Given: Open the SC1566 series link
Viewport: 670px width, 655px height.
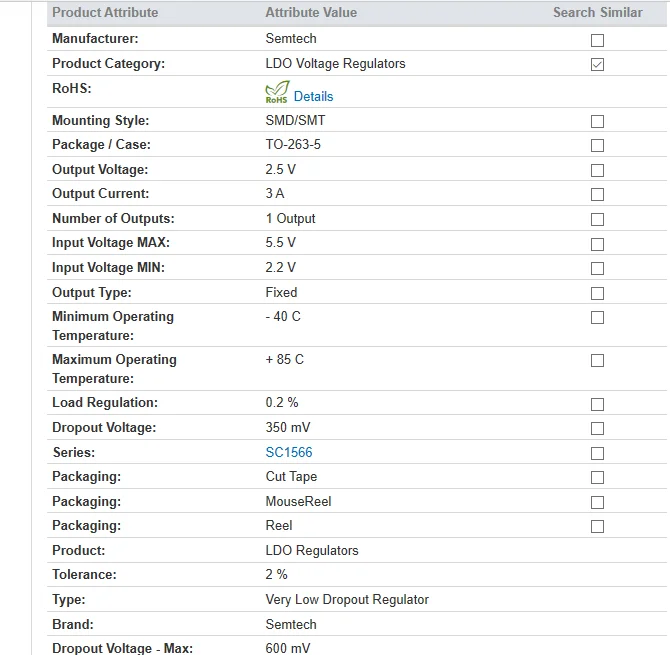Looking at the screenshot, I should (289, 452).
